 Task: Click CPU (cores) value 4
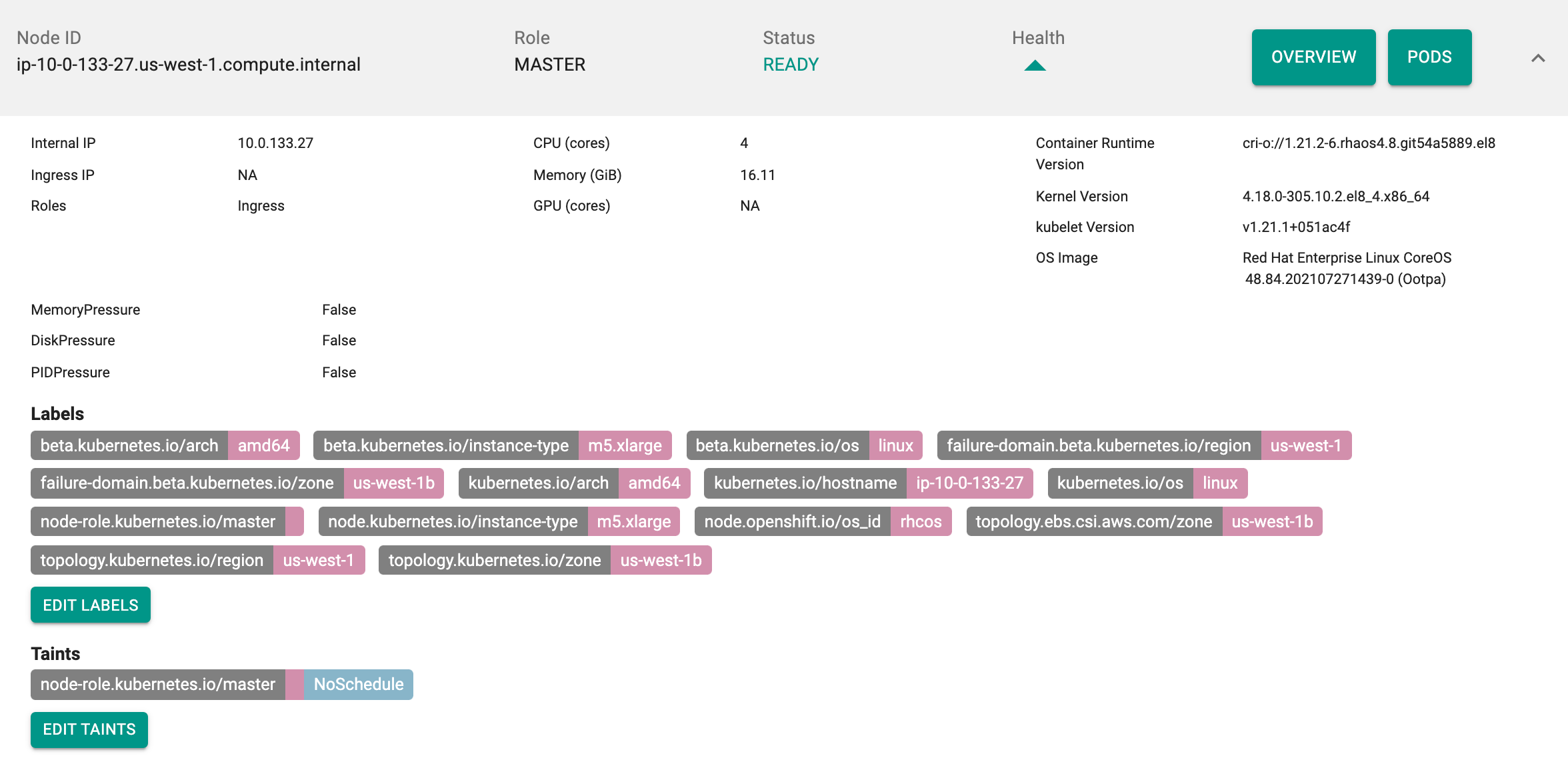click(744, 143)
